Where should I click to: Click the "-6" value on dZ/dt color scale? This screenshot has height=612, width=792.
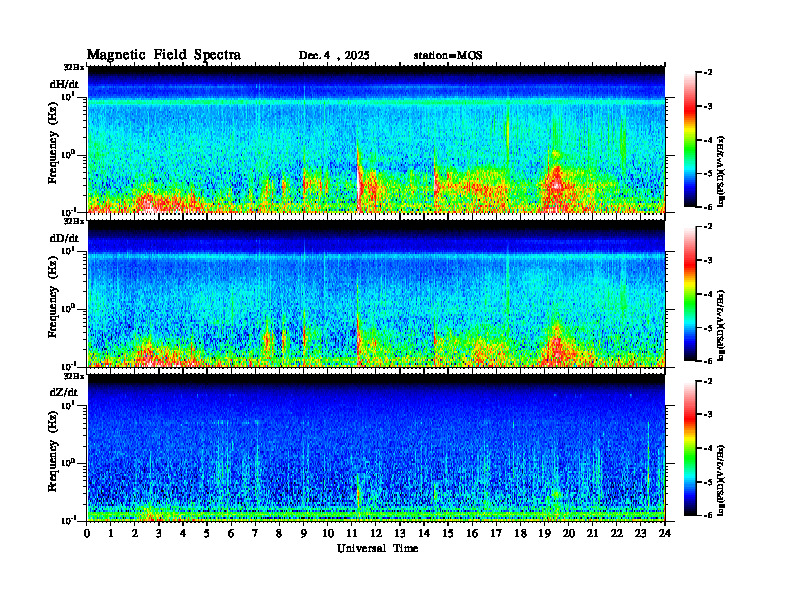coord(708,515)
